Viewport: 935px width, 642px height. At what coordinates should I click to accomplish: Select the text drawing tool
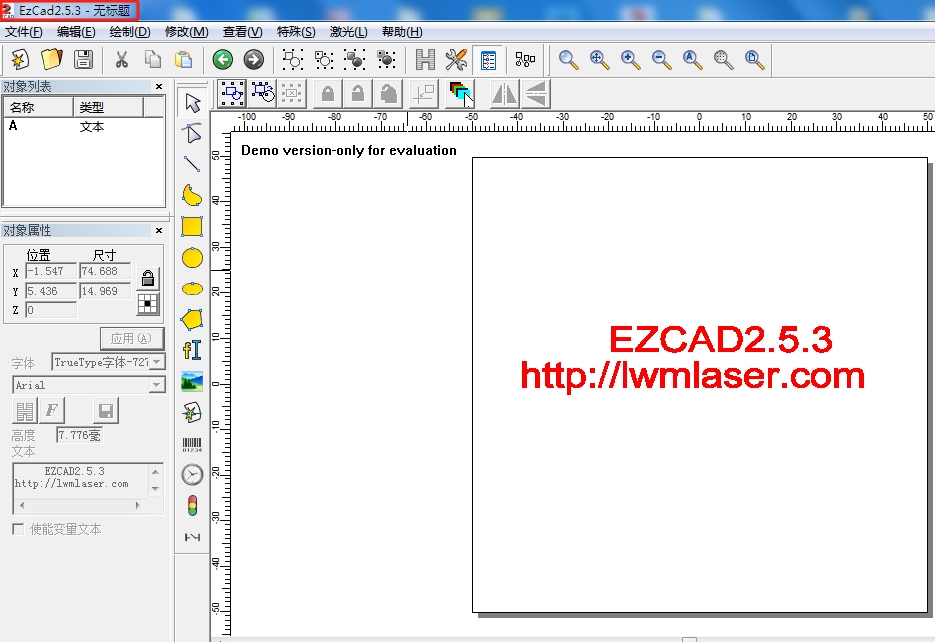click(192, 350)
